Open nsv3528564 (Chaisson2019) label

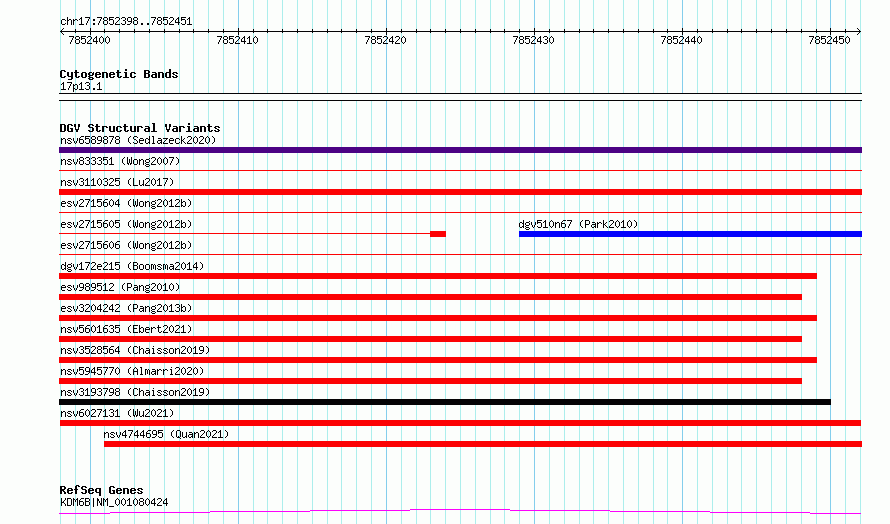[x=135, y=350]
